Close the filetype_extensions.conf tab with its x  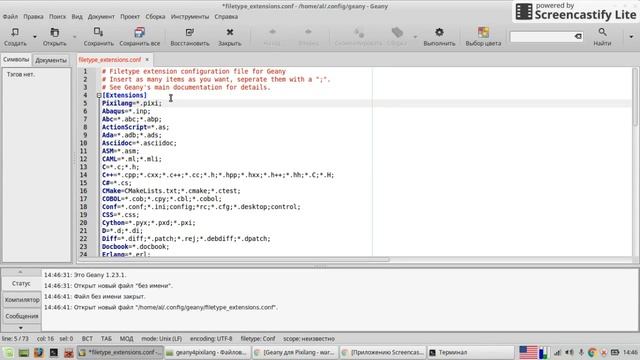coord(147,60)
